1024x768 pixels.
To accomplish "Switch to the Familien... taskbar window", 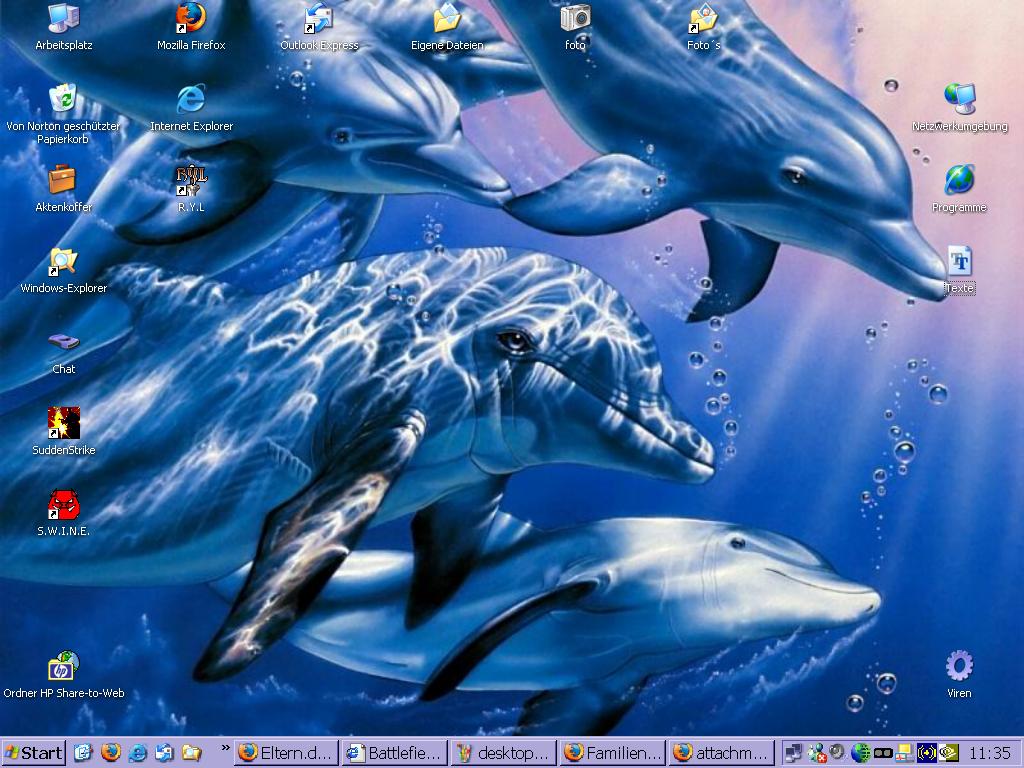I will coord(613,753).
